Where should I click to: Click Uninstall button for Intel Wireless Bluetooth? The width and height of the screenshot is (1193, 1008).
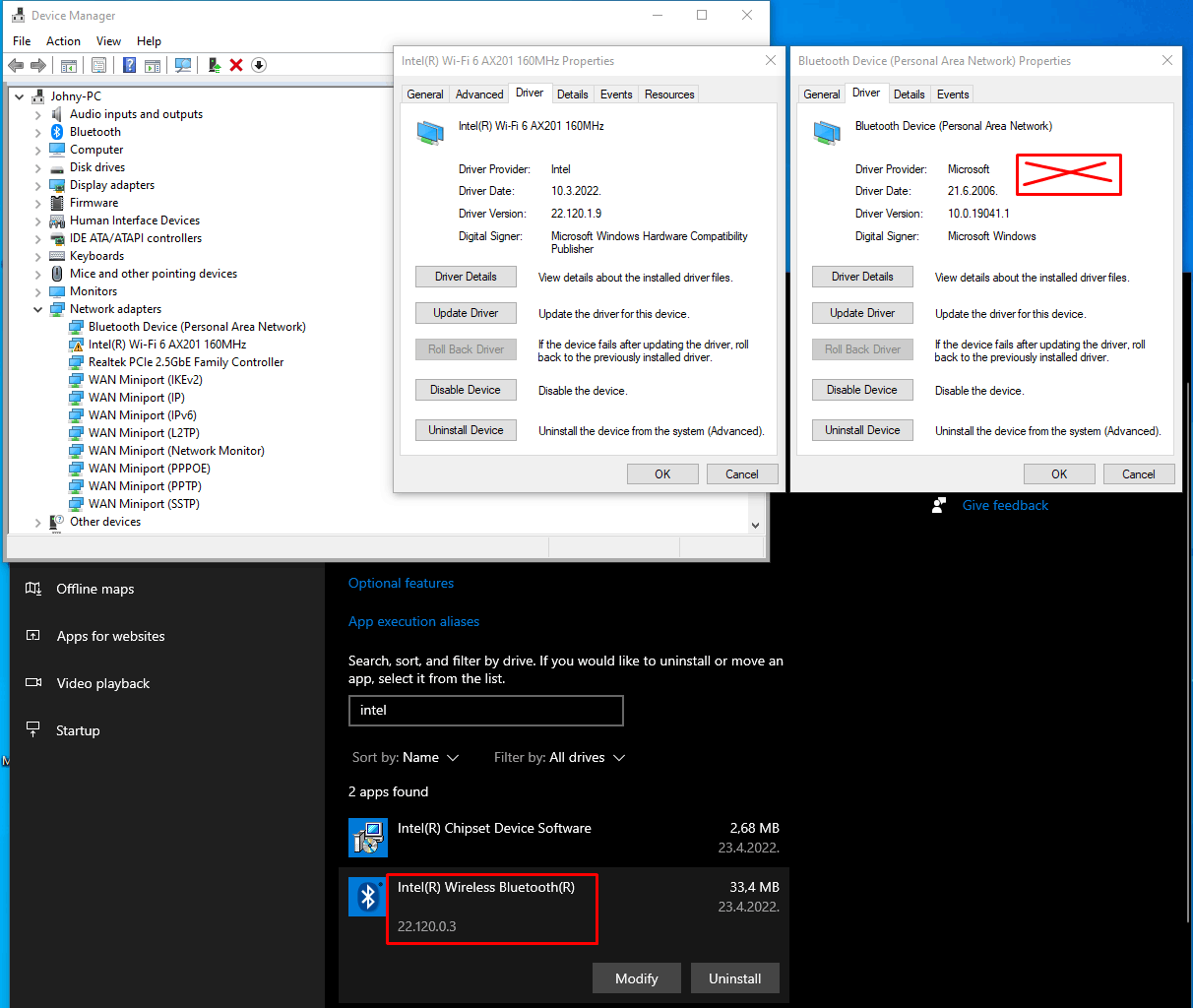(734, 978)
